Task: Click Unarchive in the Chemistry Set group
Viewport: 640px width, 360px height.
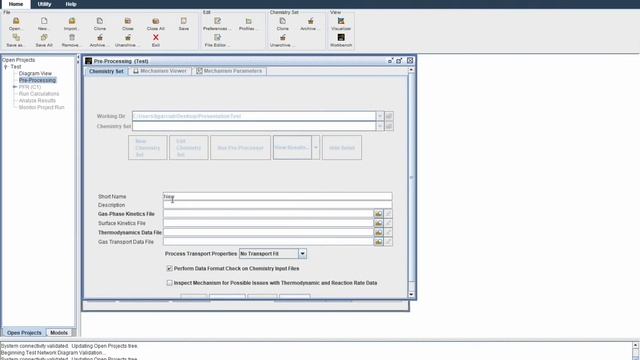Action: tap(282, 38)
